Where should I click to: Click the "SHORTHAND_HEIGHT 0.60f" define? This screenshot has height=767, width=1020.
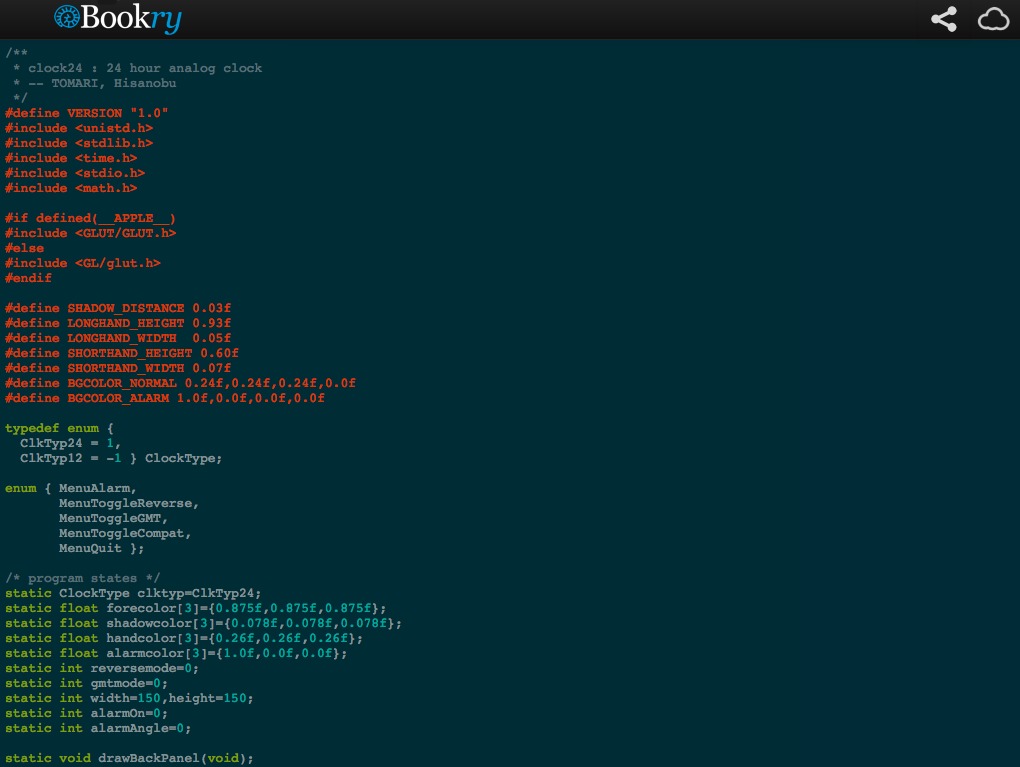pyautogui.click(x=122, y=353)
